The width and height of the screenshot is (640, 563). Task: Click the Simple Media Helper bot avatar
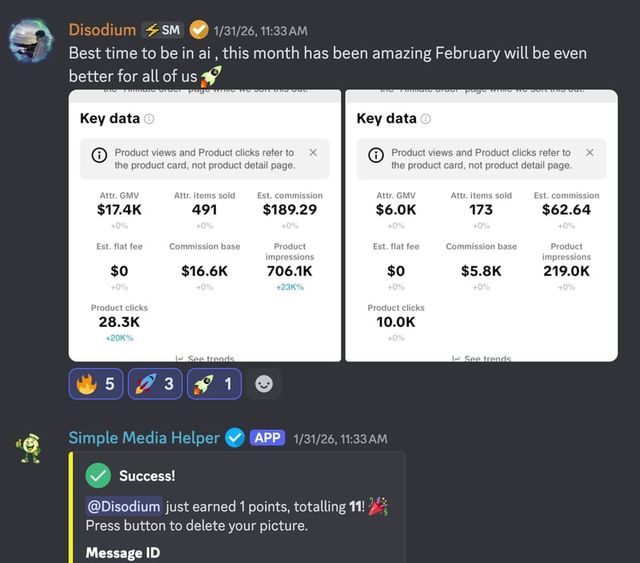click(29, 448)
